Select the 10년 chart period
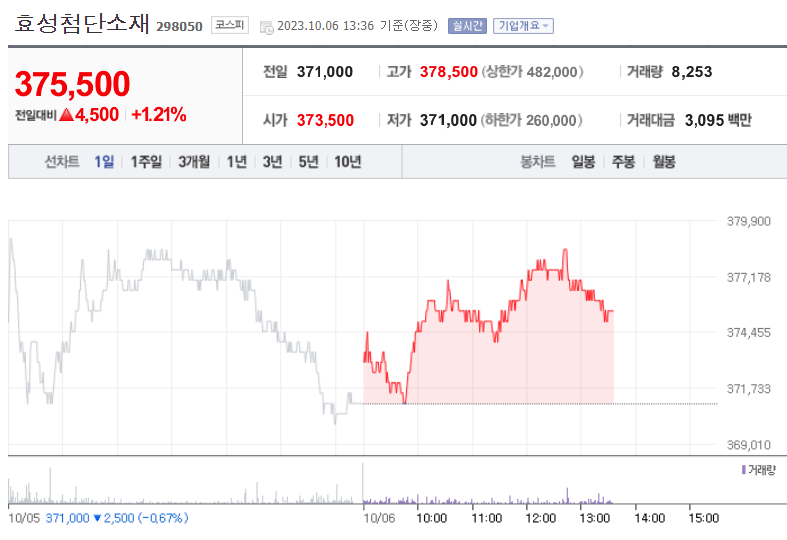The height and width of the screenshot is (540, 787). 348,162
